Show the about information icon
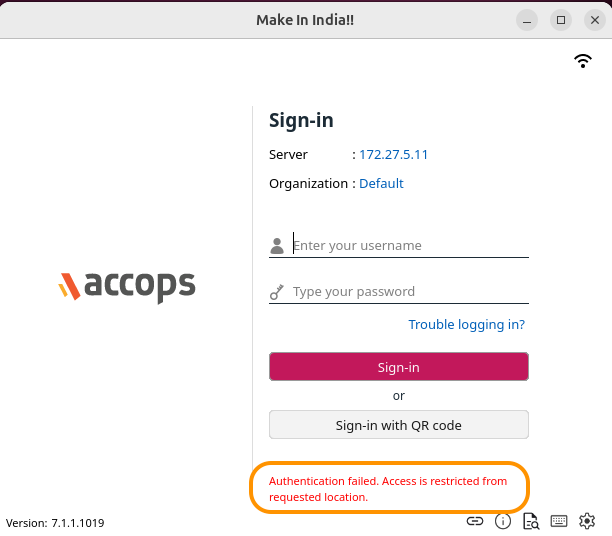The width and height of the screenshot is (612, 536). [x=503, y=521]
